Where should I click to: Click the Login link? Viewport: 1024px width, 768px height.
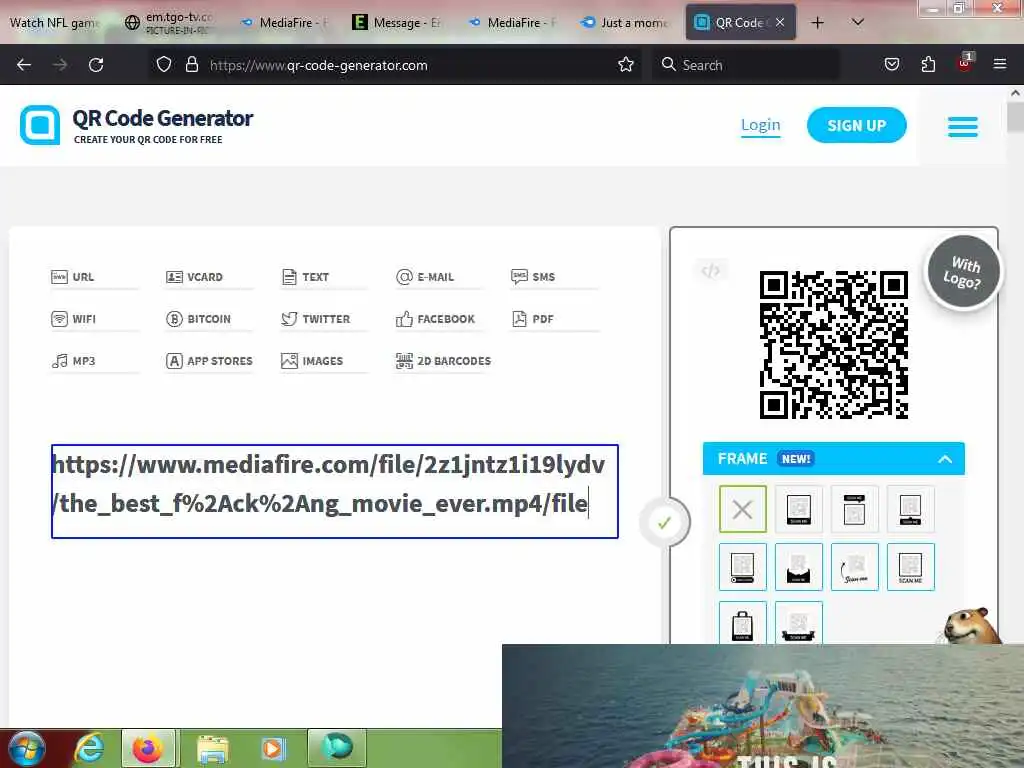click(760, 125)
